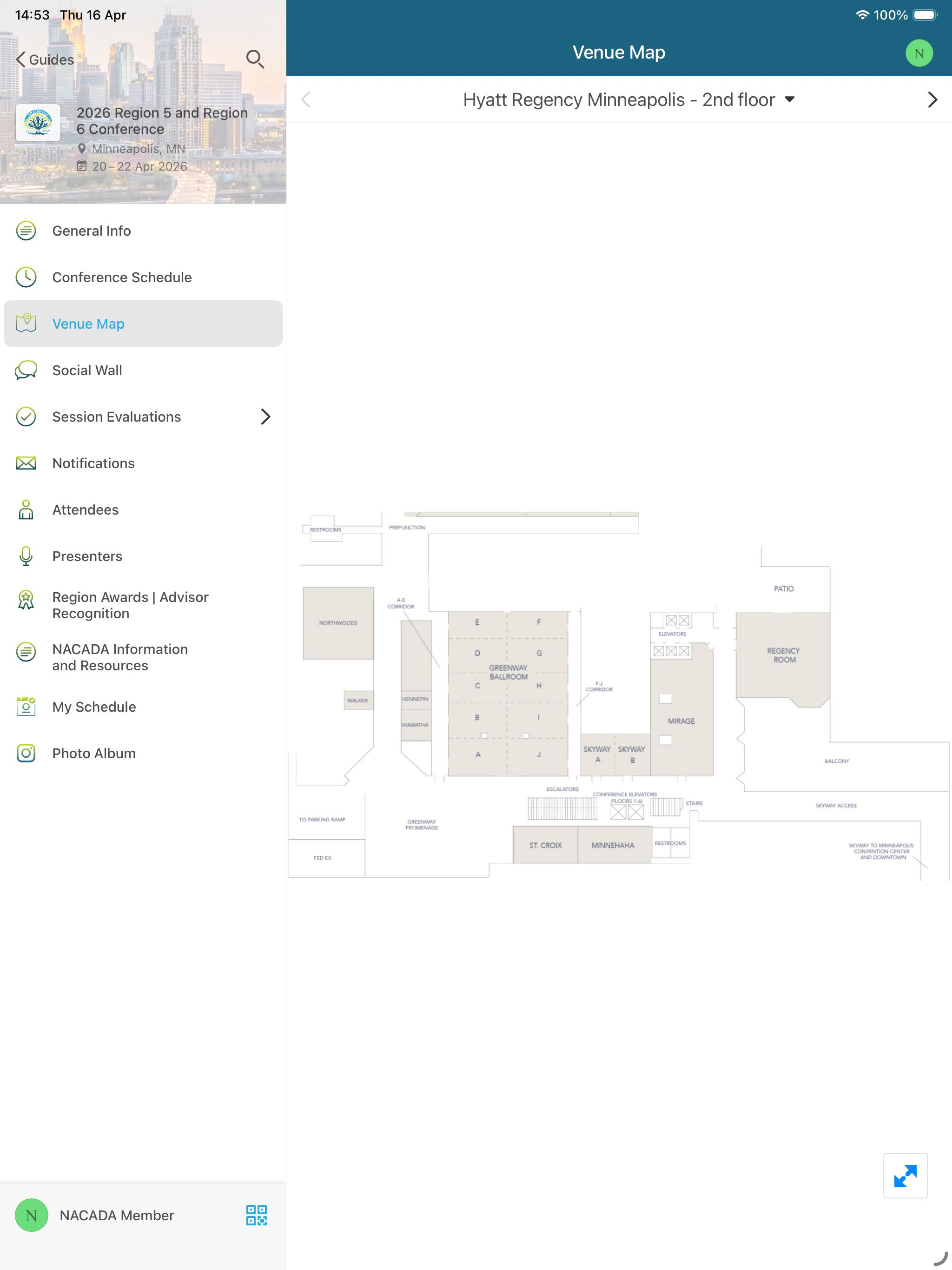Click the Notifications envelope icon
This screenshot has height=1270, width=952.
point(26,463)
